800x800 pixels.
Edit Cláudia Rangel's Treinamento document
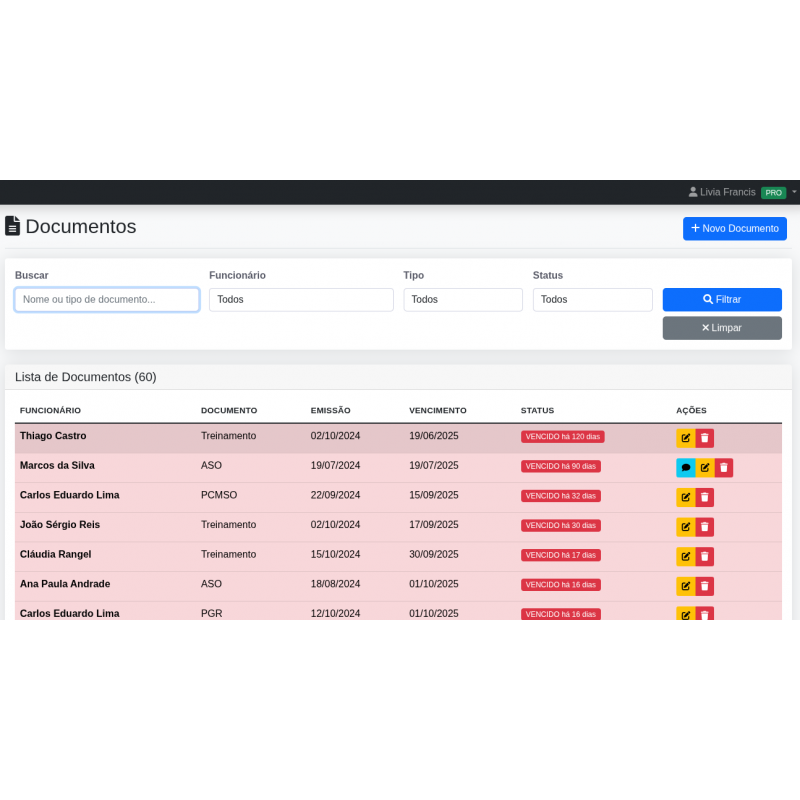click(685, 557)
